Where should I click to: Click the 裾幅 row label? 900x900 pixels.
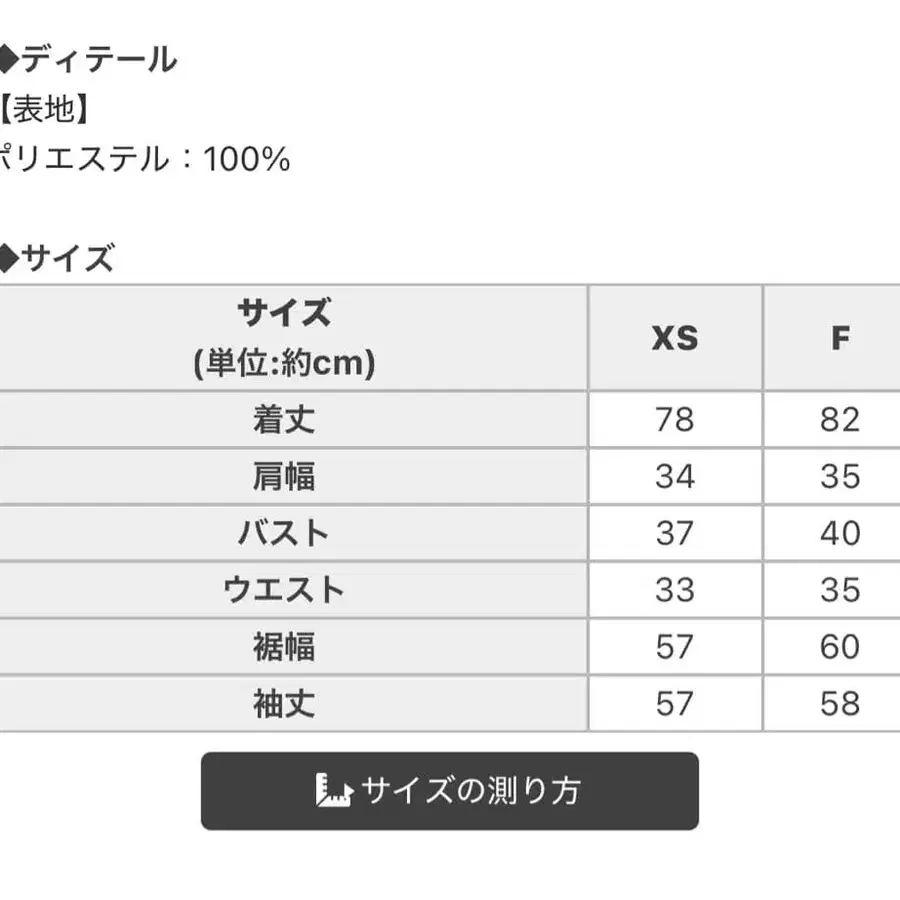coord(284,647)
